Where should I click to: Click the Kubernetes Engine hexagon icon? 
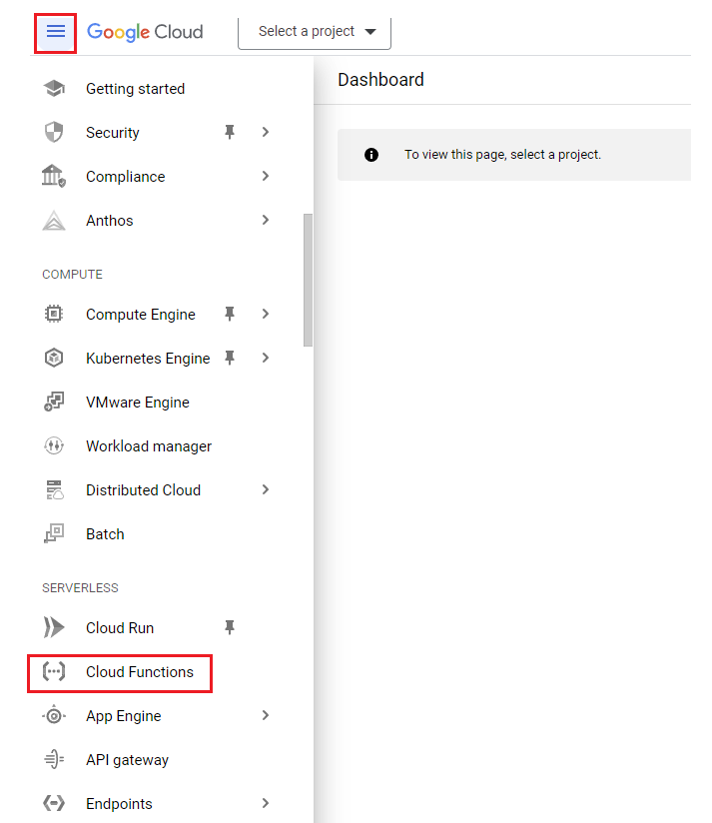coord(54,358)
